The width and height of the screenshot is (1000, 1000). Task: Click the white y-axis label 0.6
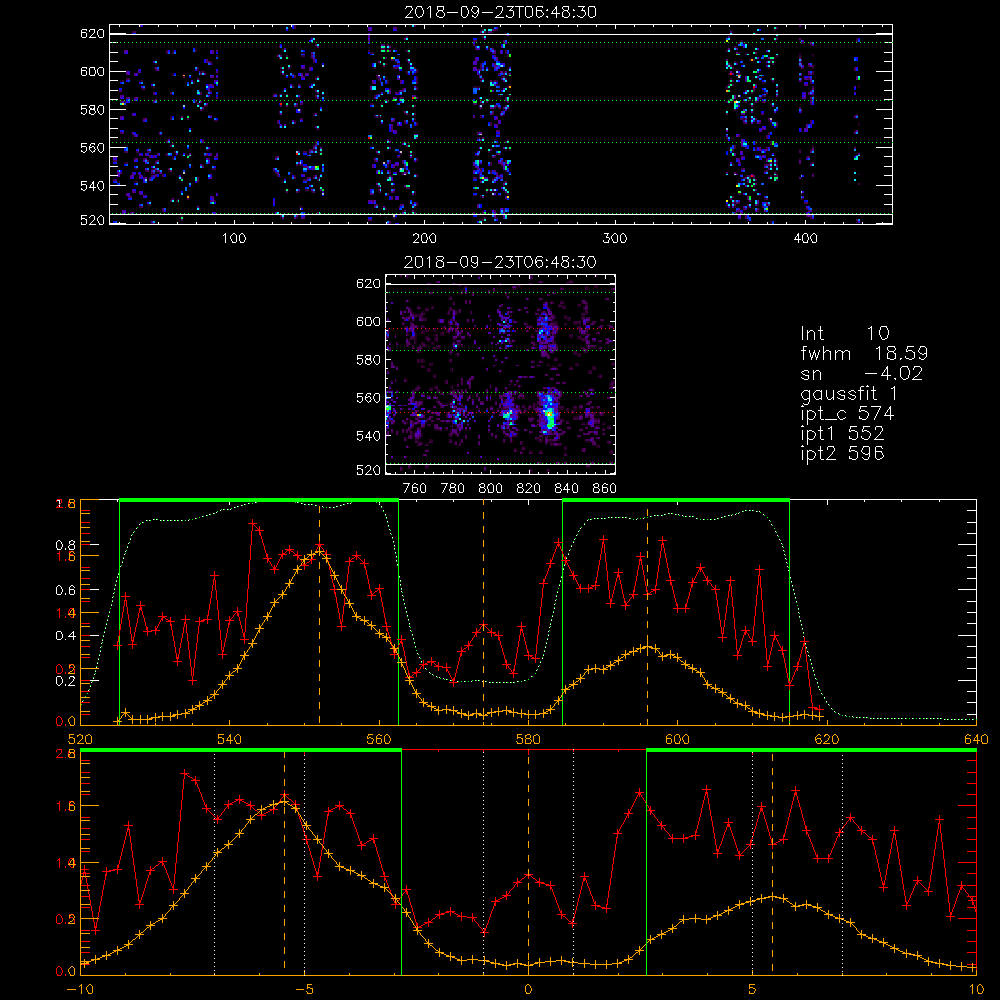66,591
